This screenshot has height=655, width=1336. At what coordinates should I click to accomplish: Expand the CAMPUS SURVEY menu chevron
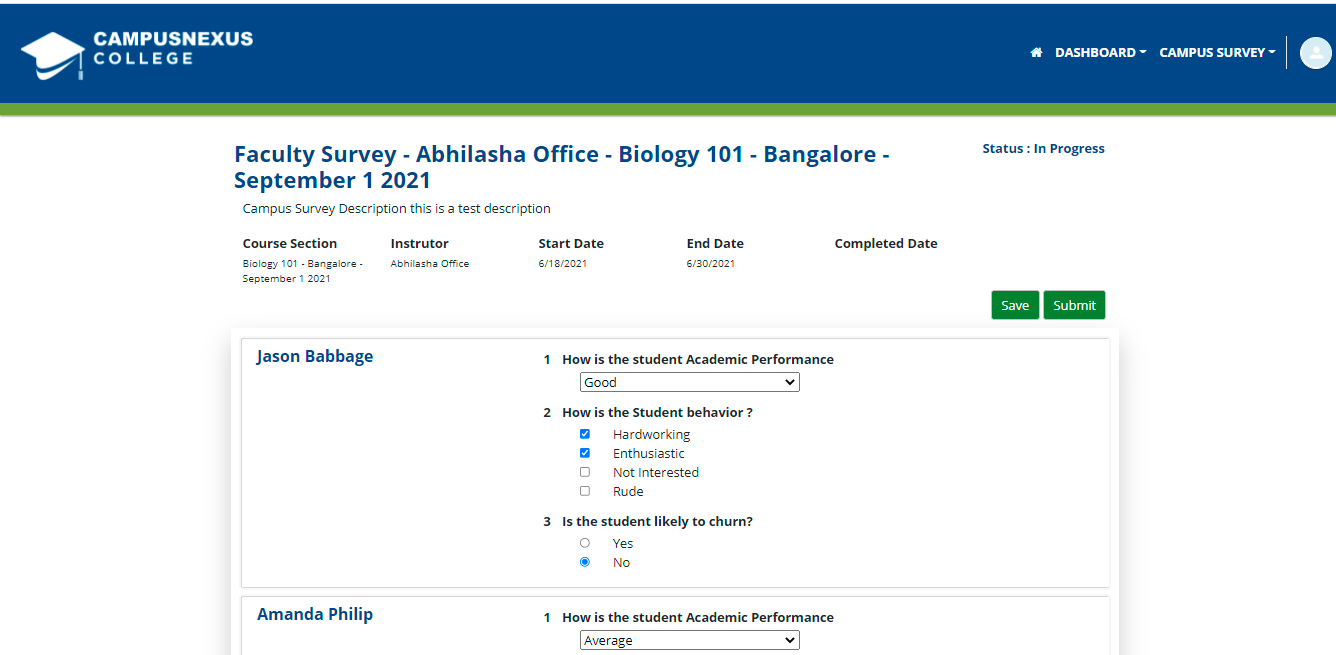click(1270, 52)
